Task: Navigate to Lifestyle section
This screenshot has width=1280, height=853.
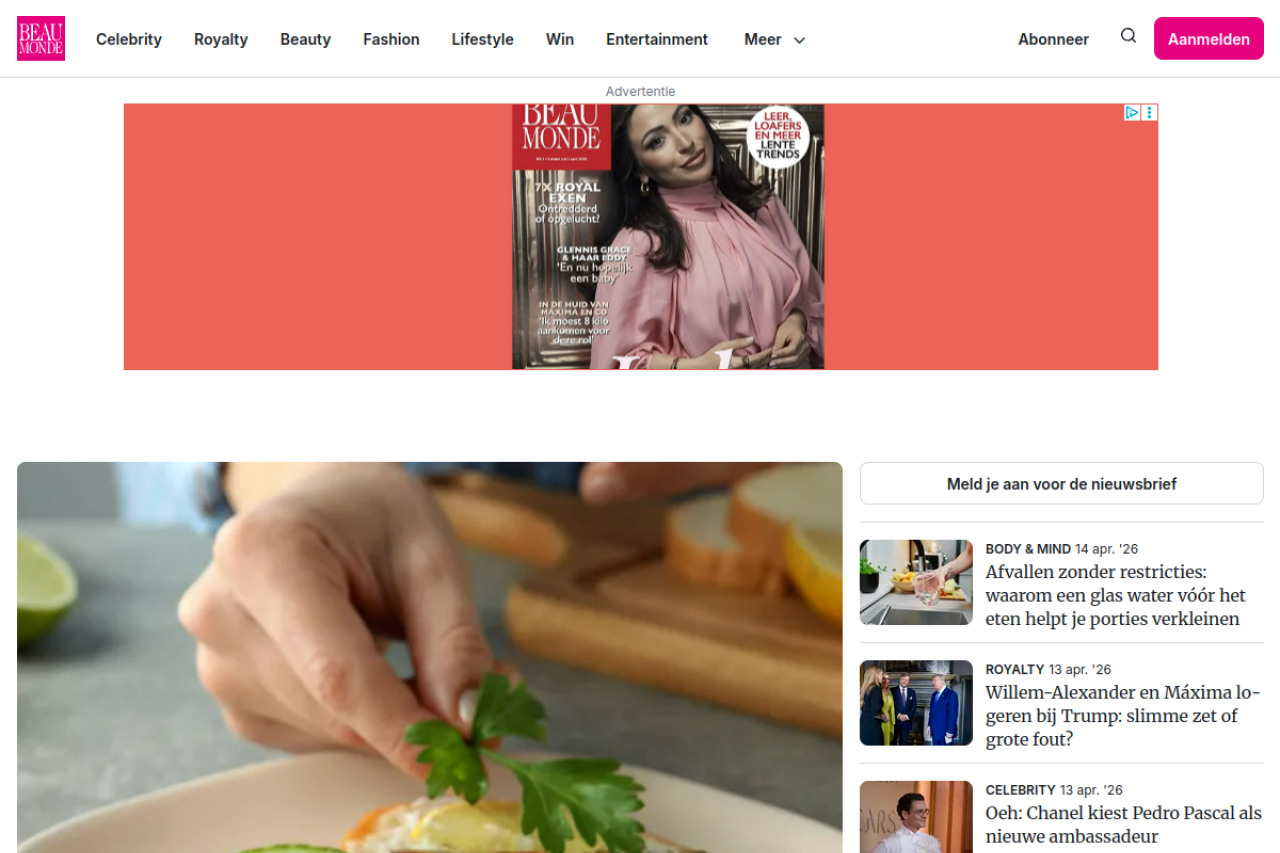Action: [x=482, y=40]
